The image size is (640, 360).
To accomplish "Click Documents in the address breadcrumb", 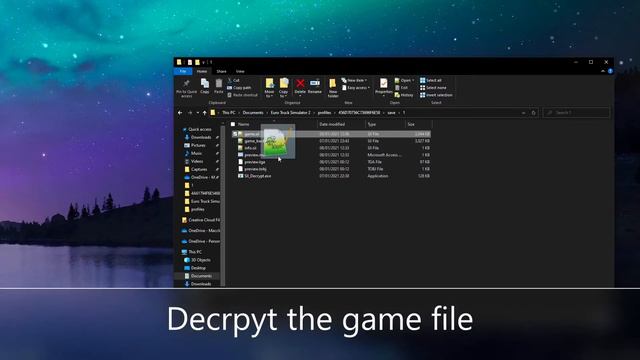I will [253, 113].
